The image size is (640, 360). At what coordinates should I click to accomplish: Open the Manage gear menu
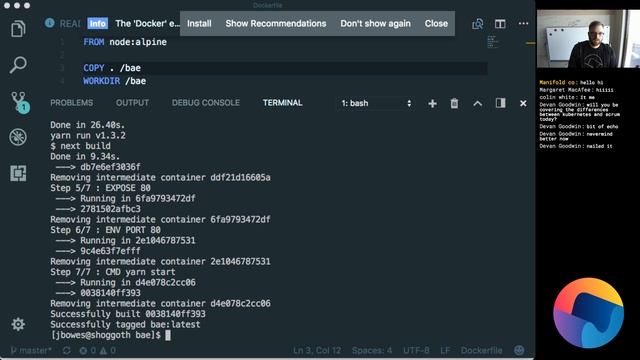click(x=18, y=324)
